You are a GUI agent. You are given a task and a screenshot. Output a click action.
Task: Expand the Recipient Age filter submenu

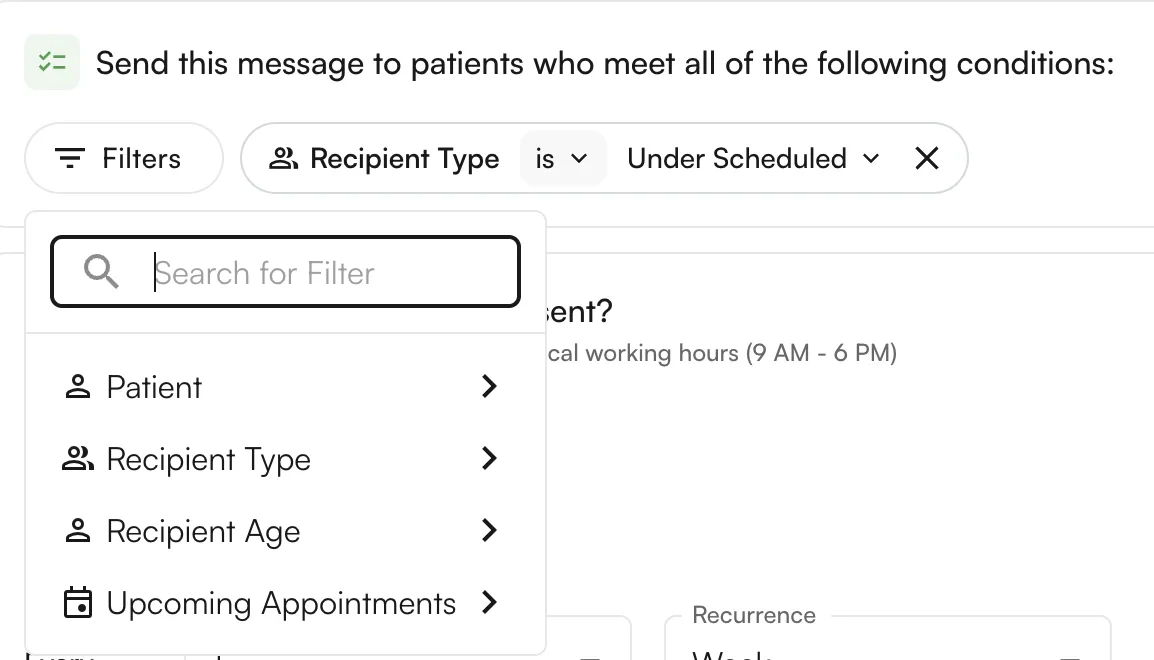click(489, 531)
